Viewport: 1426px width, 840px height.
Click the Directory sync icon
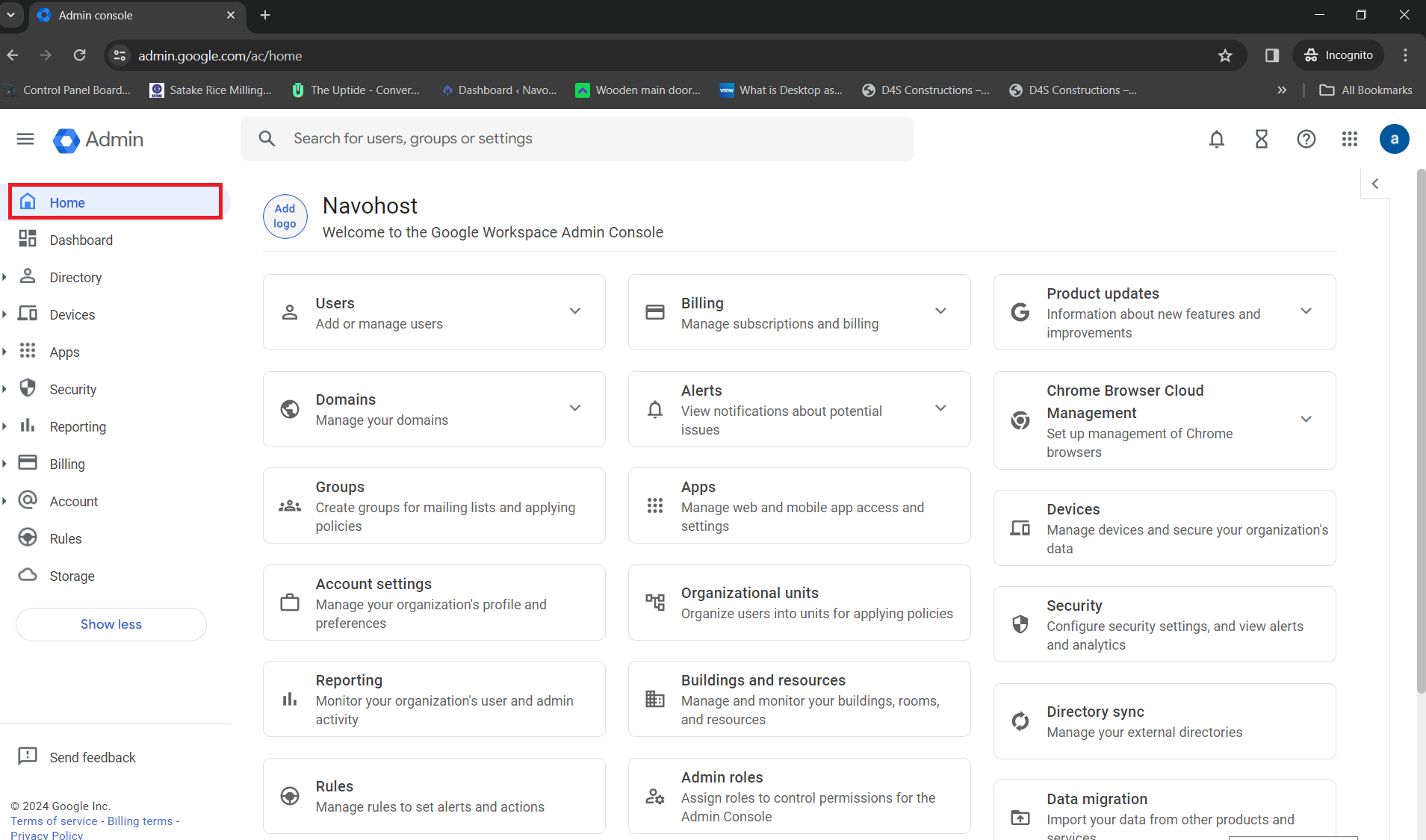pyautogui.click(x=1020, y=721)
